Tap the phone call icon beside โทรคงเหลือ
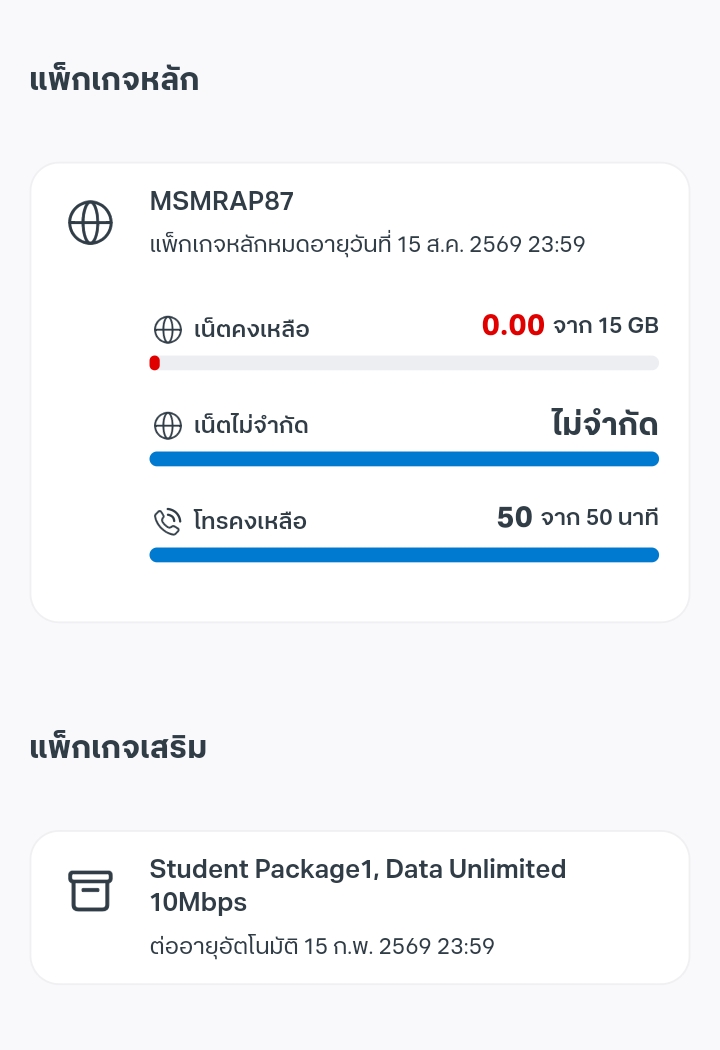Viewport: 720px width, 1050px height. [x=167, y=521]
